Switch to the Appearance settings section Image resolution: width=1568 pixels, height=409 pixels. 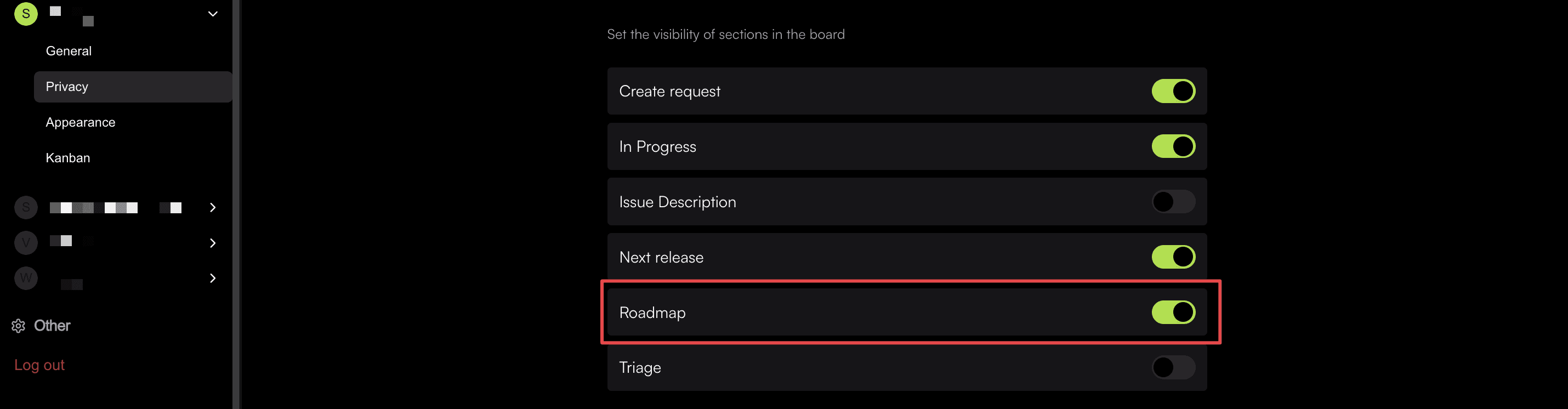(x=81, y=122)
